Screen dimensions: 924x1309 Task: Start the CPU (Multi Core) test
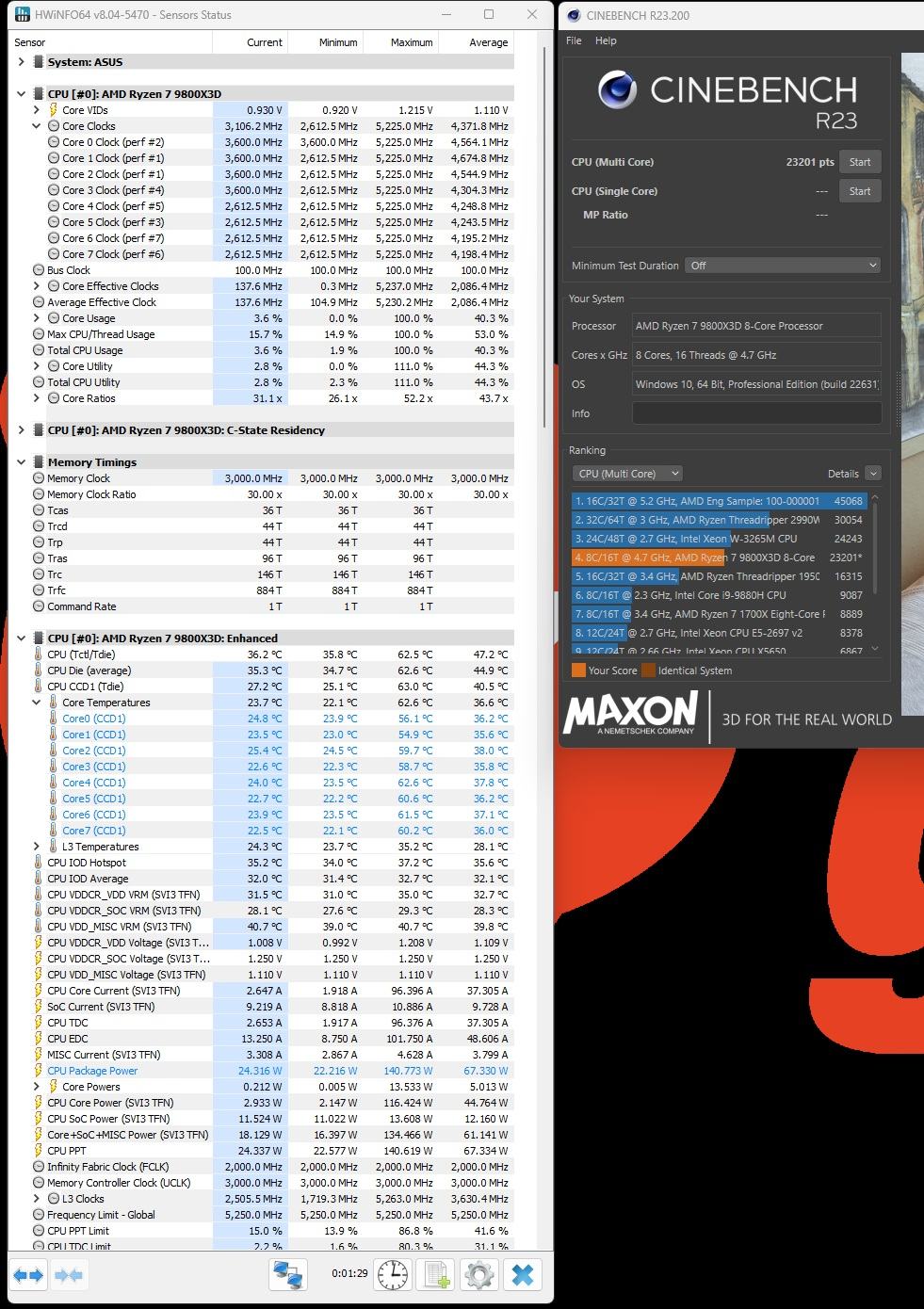click(x=860, y=162)
